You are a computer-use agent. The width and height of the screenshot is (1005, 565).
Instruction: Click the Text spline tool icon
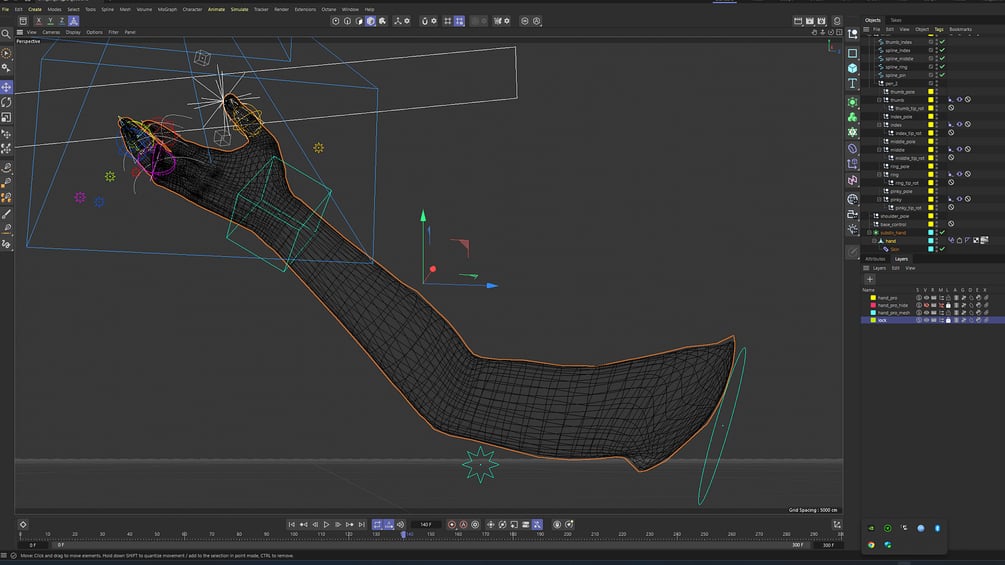[x=852, y=84]
